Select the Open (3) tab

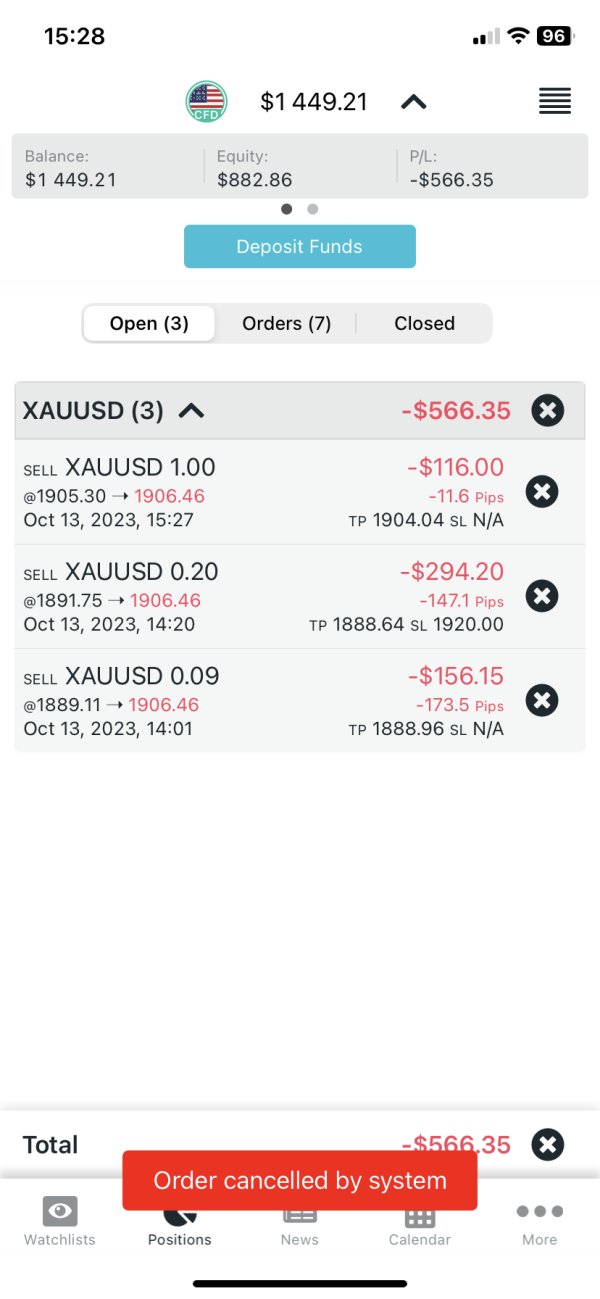(x=148, y=323)
